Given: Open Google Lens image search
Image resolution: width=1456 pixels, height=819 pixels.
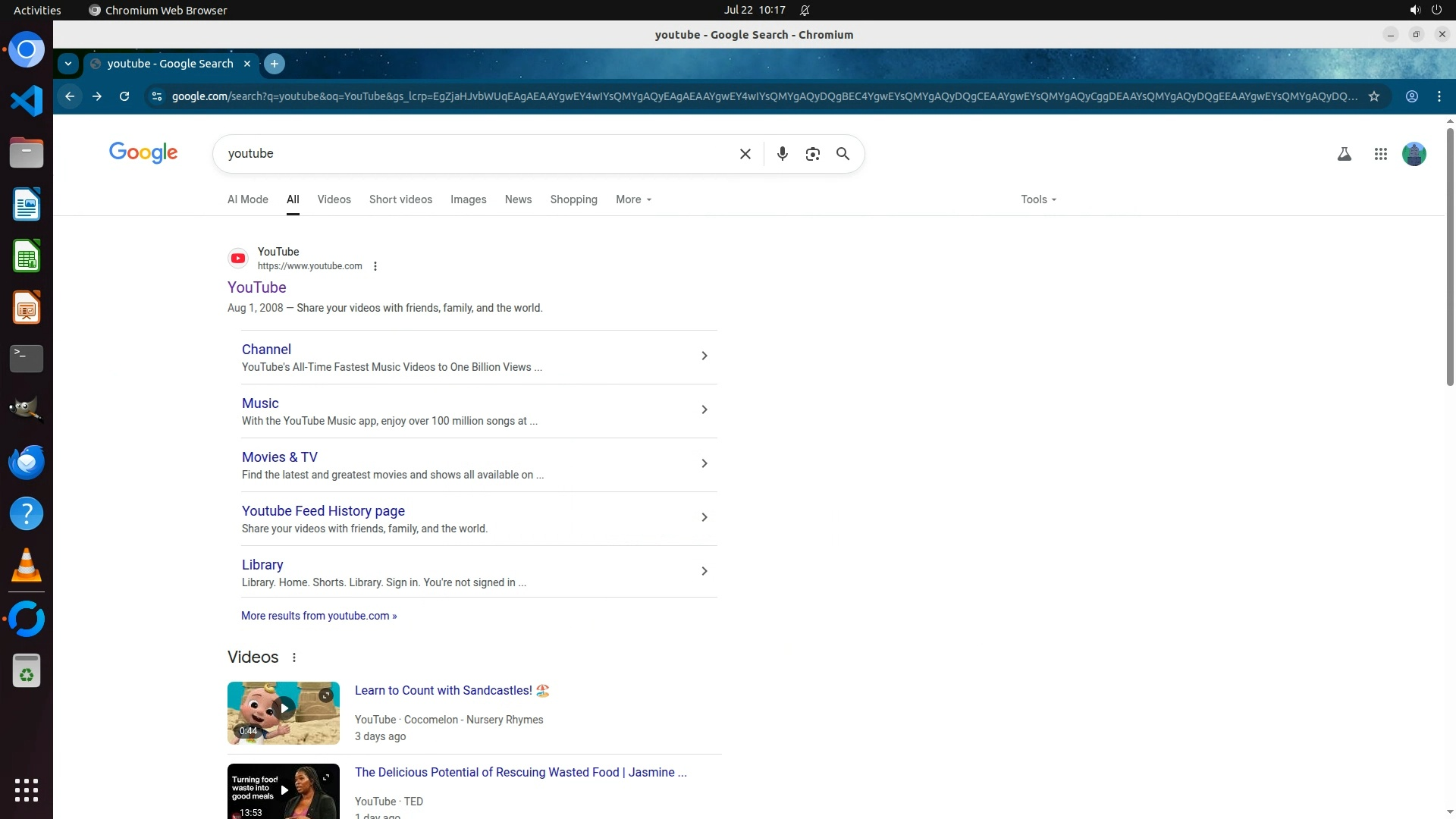Looking at the screenshot, I should point(812,154).
